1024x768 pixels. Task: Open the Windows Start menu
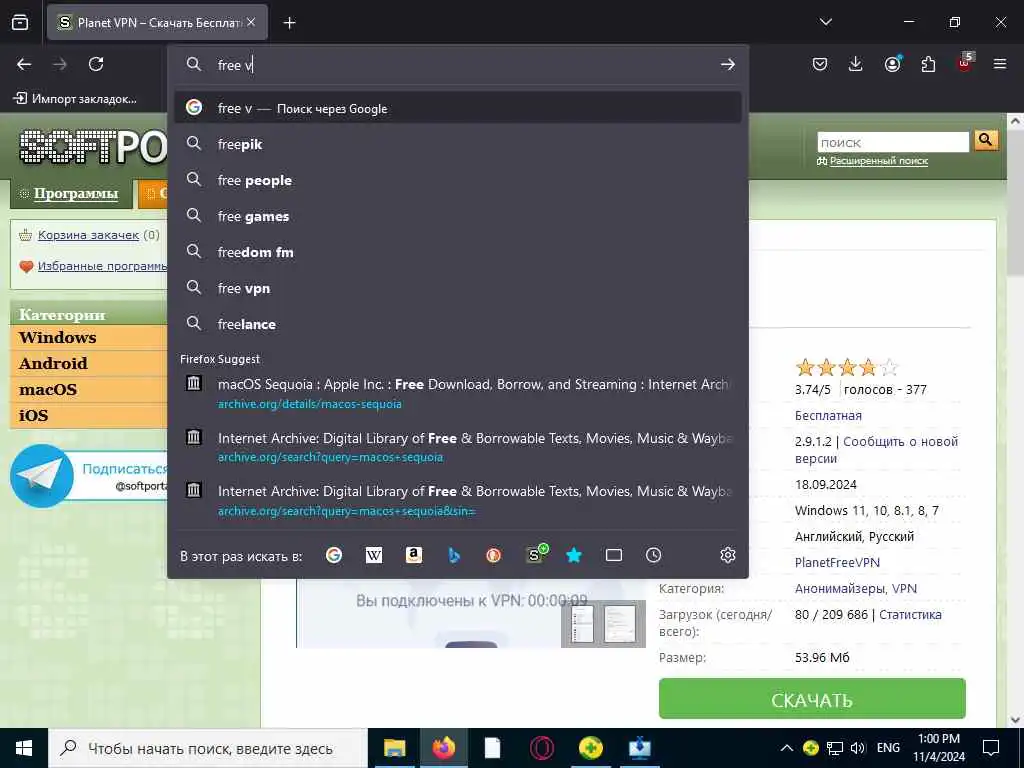tap(24, 748)
